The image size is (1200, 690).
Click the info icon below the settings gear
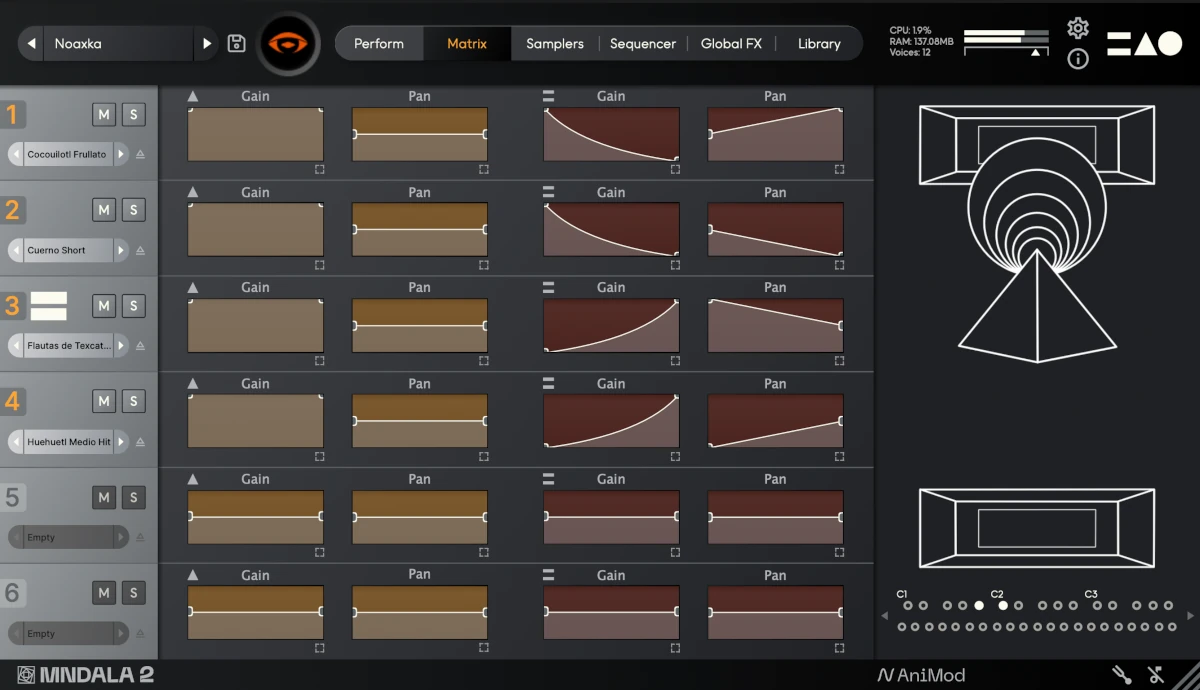pyautogui.click(x=1078, y=59)
